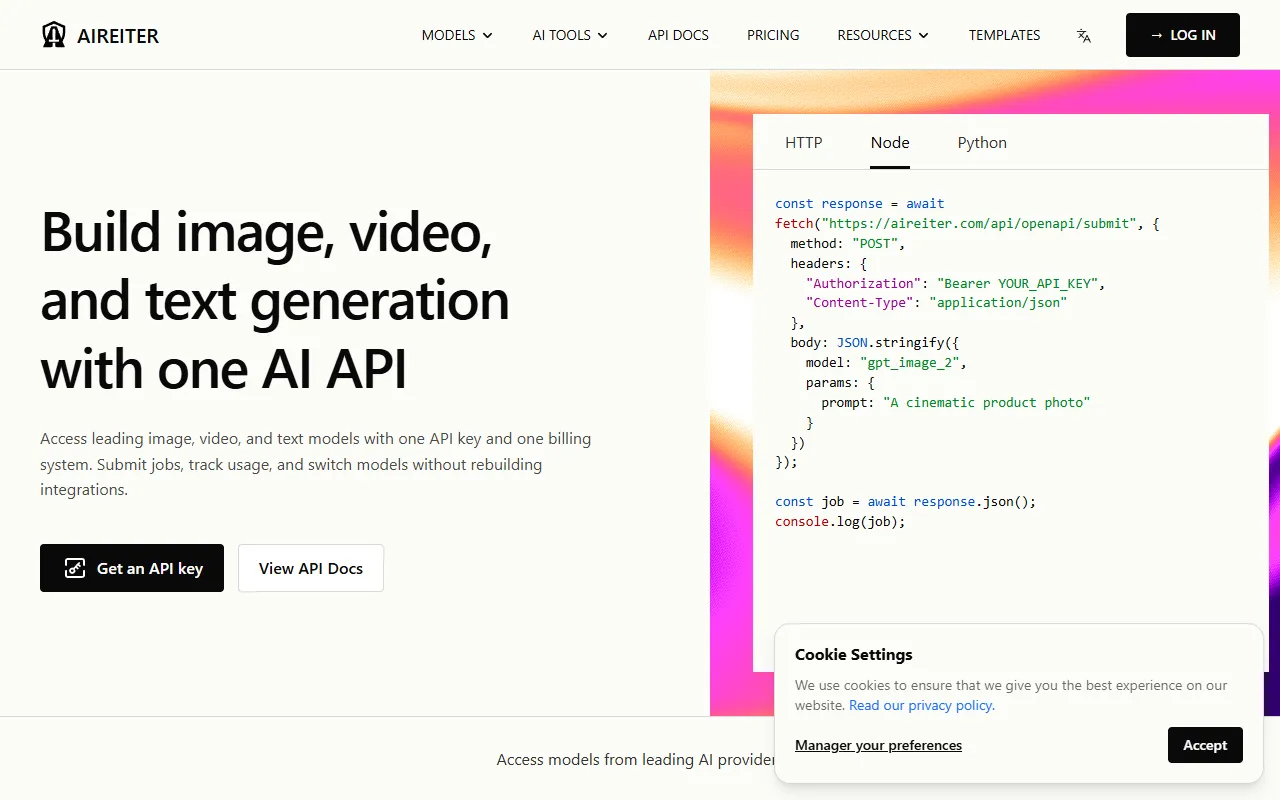The image size is (1280, 800).
Task: Switch to the Python code tab
Action: pyautogui.click(x=982, y=142)
